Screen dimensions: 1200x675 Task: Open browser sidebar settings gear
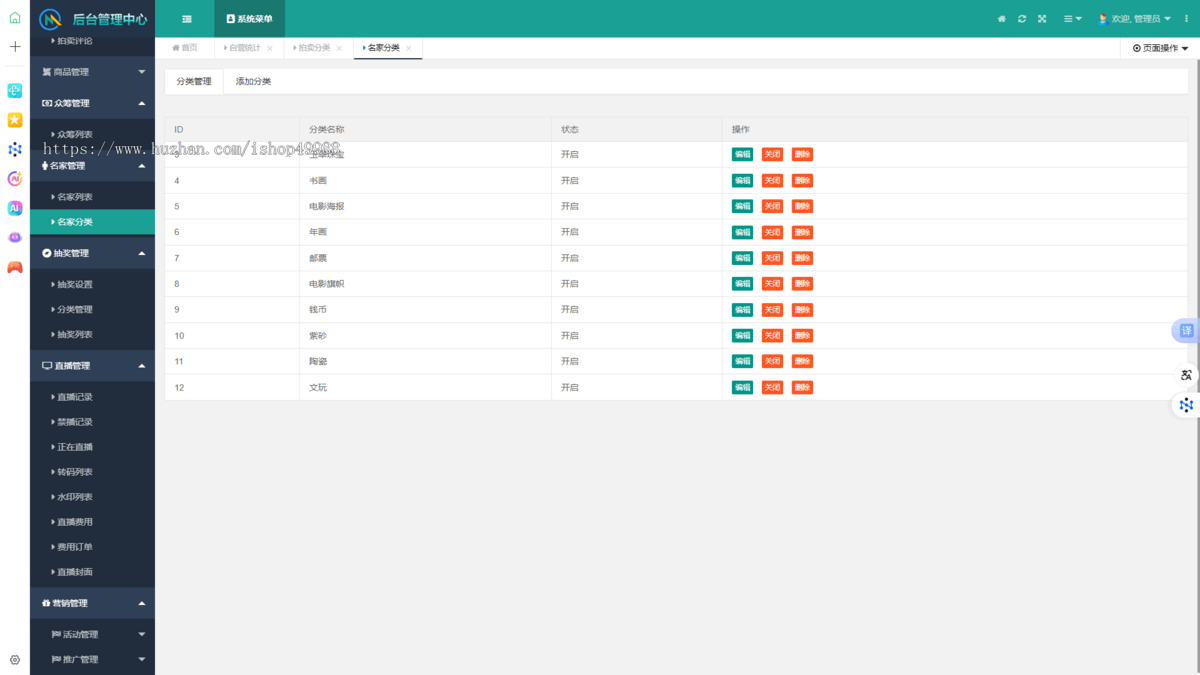tap(15, 660)
